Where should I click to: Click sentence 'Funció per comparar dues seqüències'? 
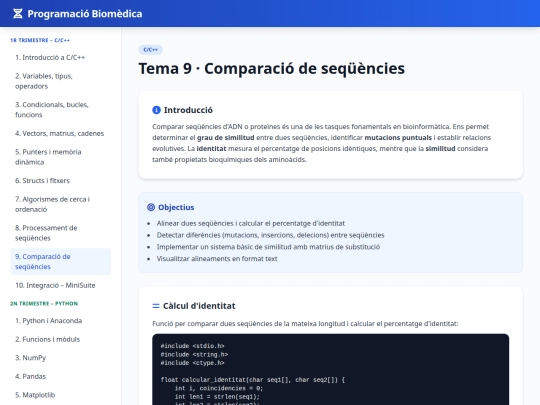coord(305,324)
